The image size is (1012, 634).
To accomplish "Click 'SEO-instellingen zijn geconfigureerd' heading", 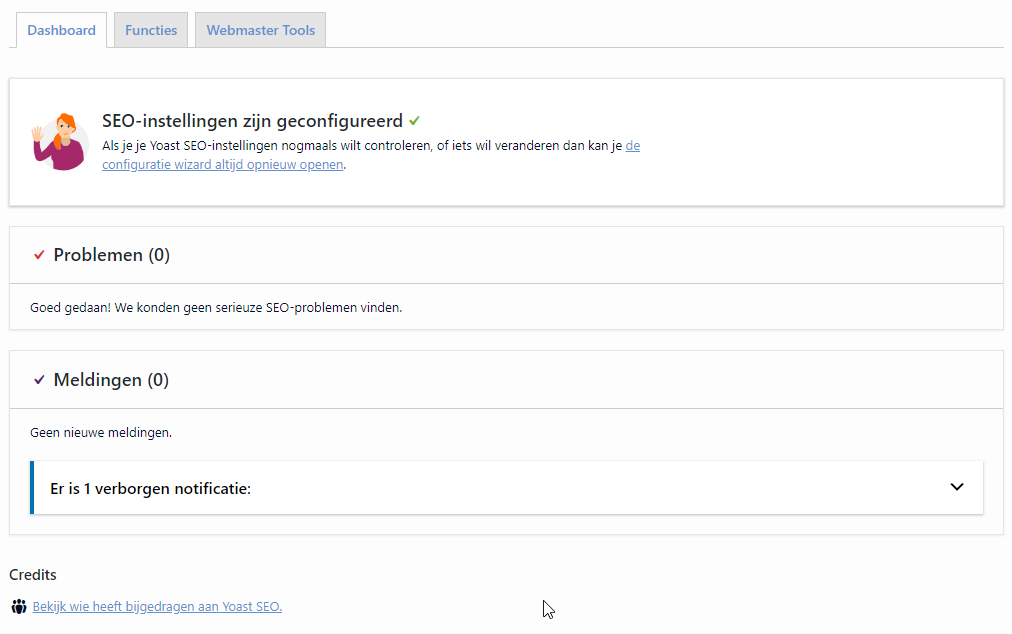I will click(252, 121).
